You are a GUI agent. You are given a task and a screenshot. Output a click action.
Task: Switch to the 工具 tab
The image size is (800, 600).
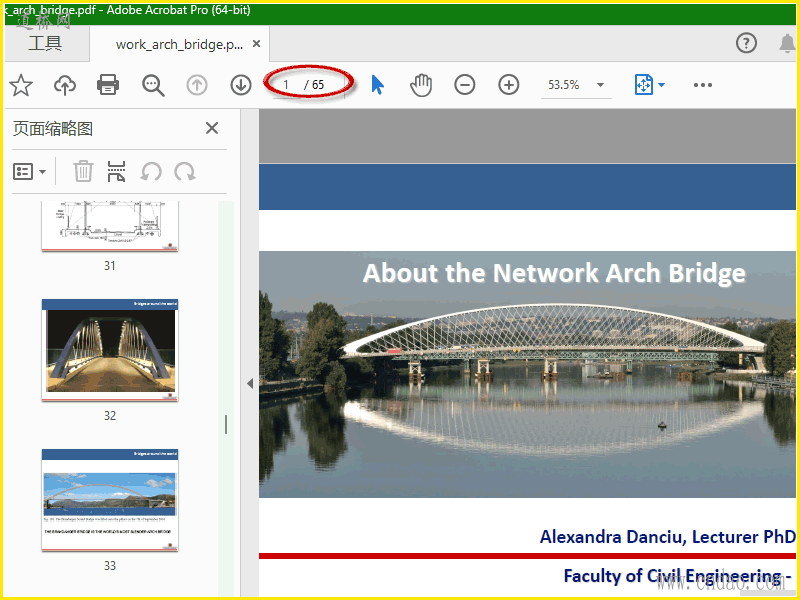45,43
